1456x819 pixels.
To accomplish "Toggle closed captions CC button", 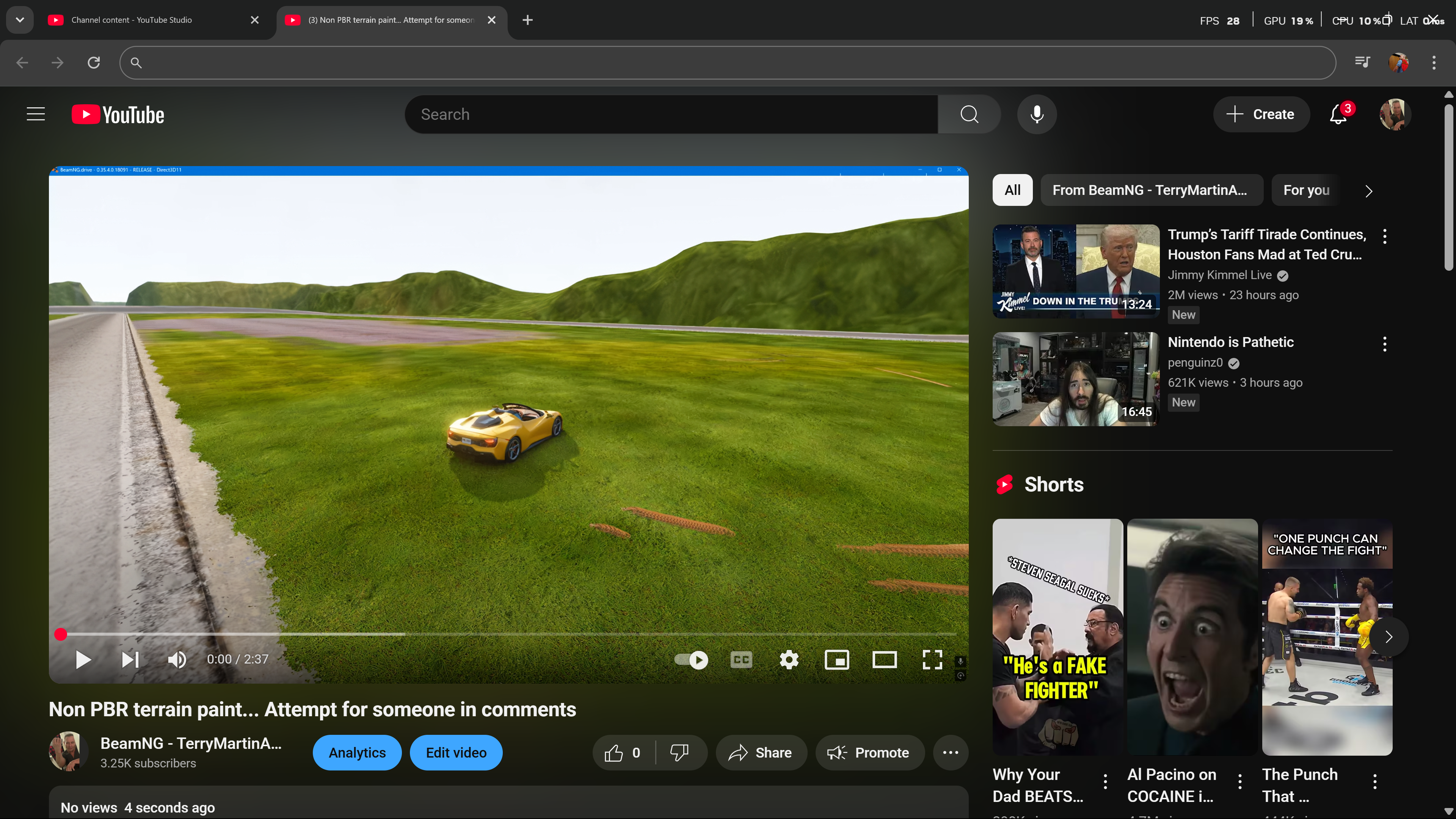I will [741, 660].
